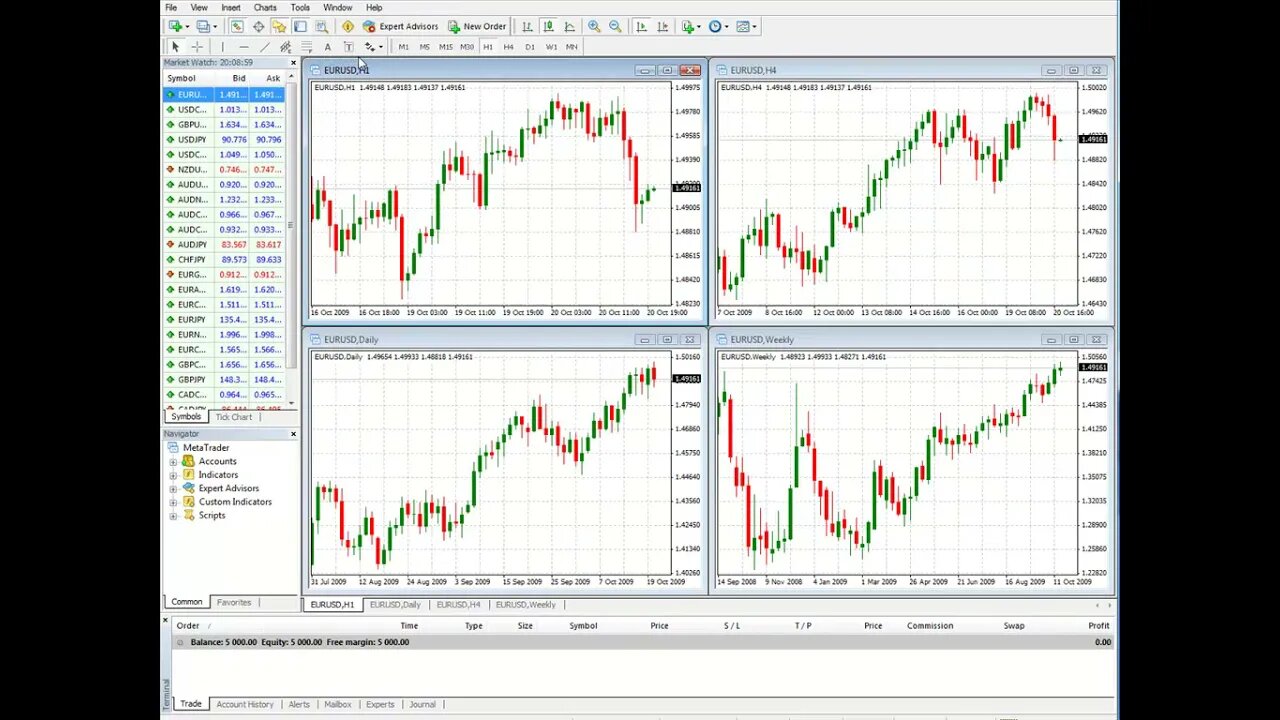Switch chart to line chart type
The width and height of the screenshot is (1280, 720).
click(x=569, y=26)
